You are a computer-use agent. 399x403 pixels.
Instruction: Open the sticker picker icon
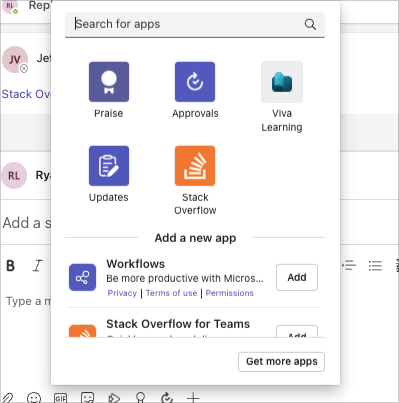click(x=87, y=398)
